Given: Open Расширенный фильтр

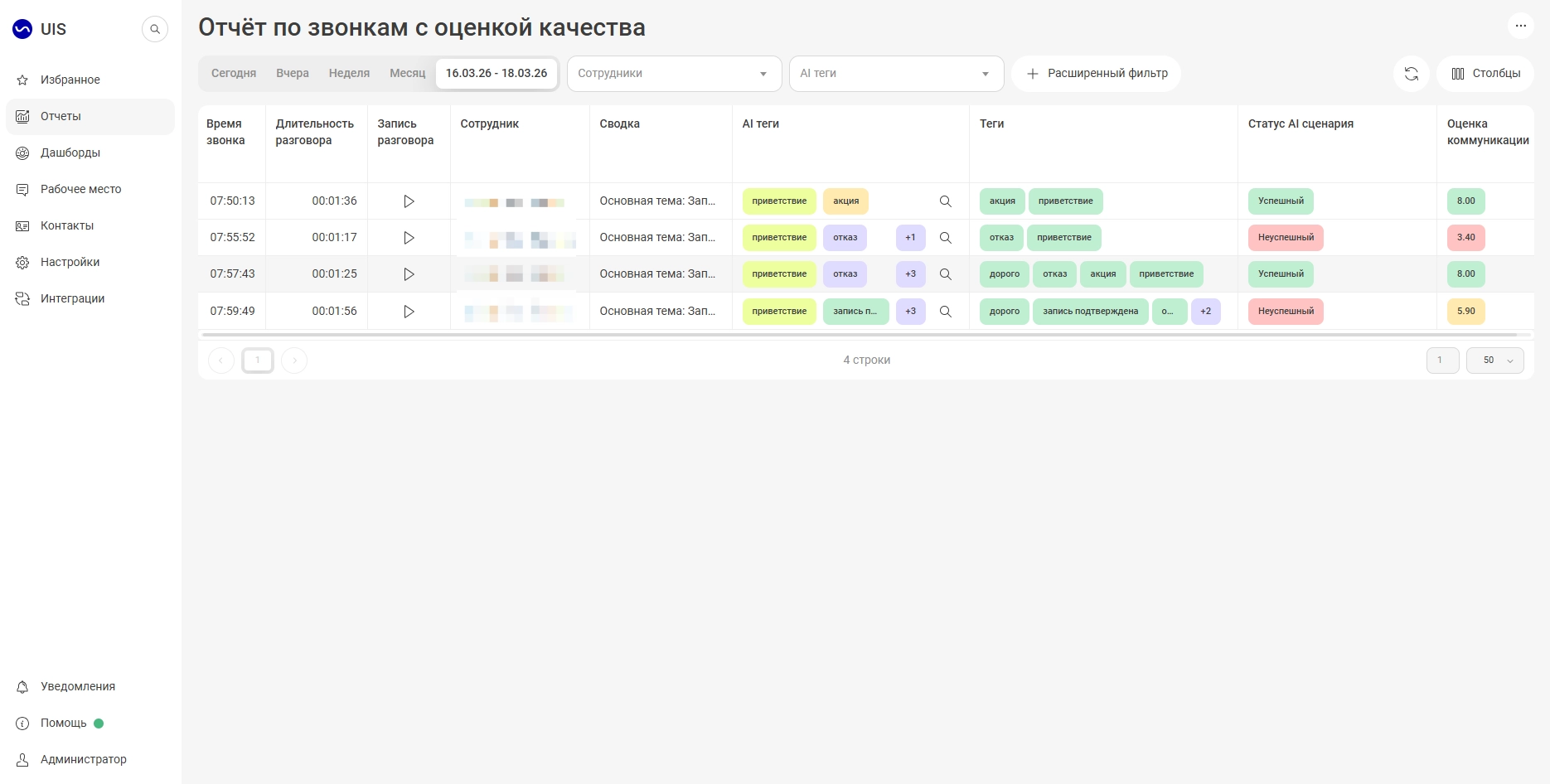Looking at the screenshot, I should click(1097, 74).
